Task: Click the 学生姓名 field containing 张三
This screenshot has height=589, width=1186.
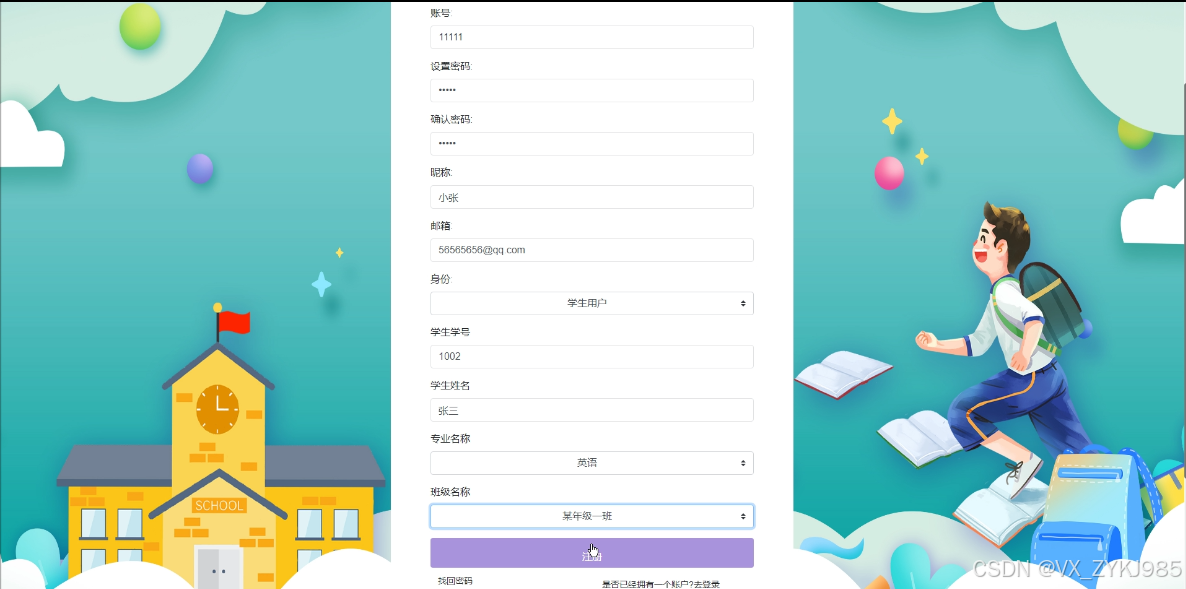Action: pyautogui.click(x=591, y=410)
